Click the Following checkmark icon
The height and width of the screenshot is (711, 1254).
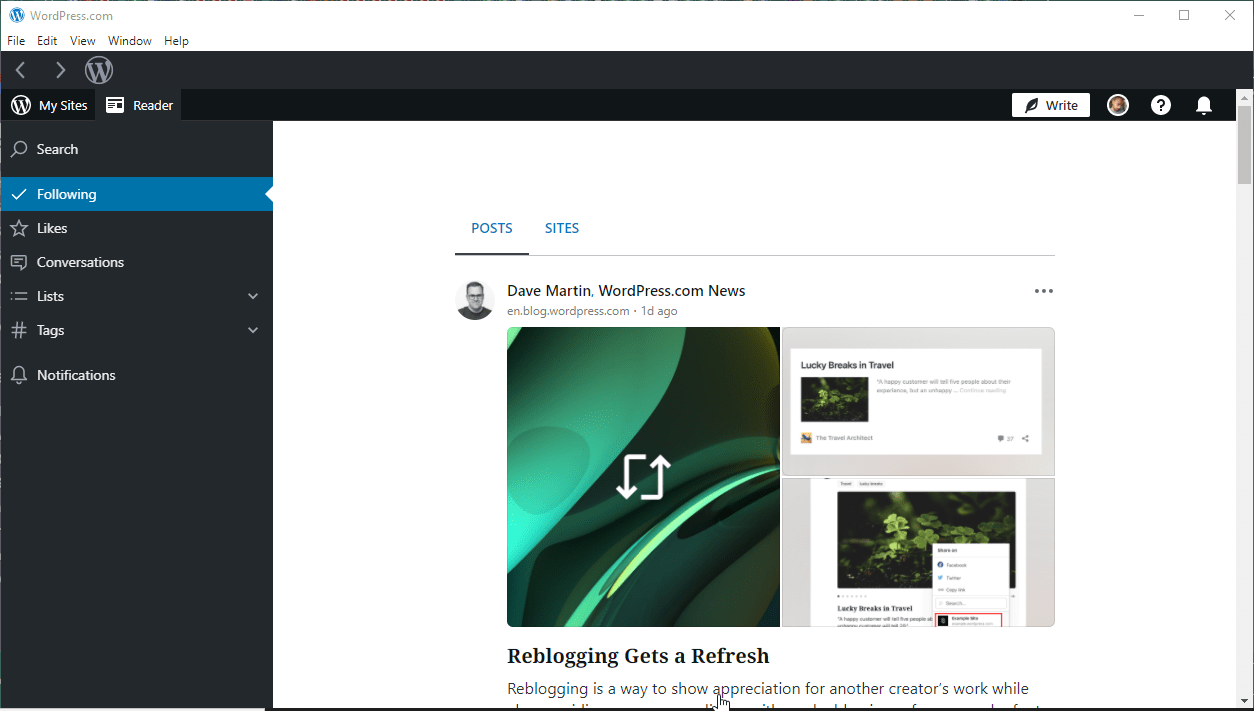(x=18, y=194)
